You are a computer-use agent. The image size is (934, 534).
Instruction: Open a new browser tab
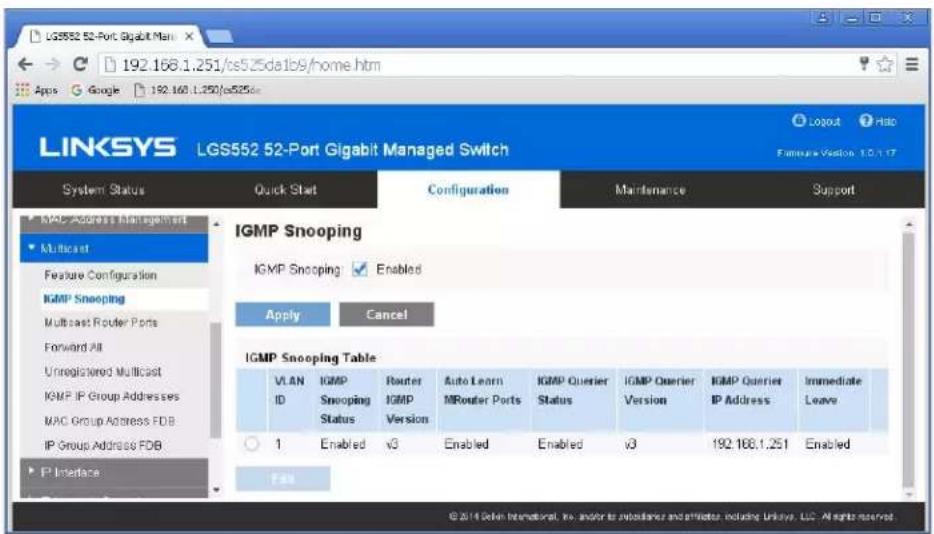219,37
